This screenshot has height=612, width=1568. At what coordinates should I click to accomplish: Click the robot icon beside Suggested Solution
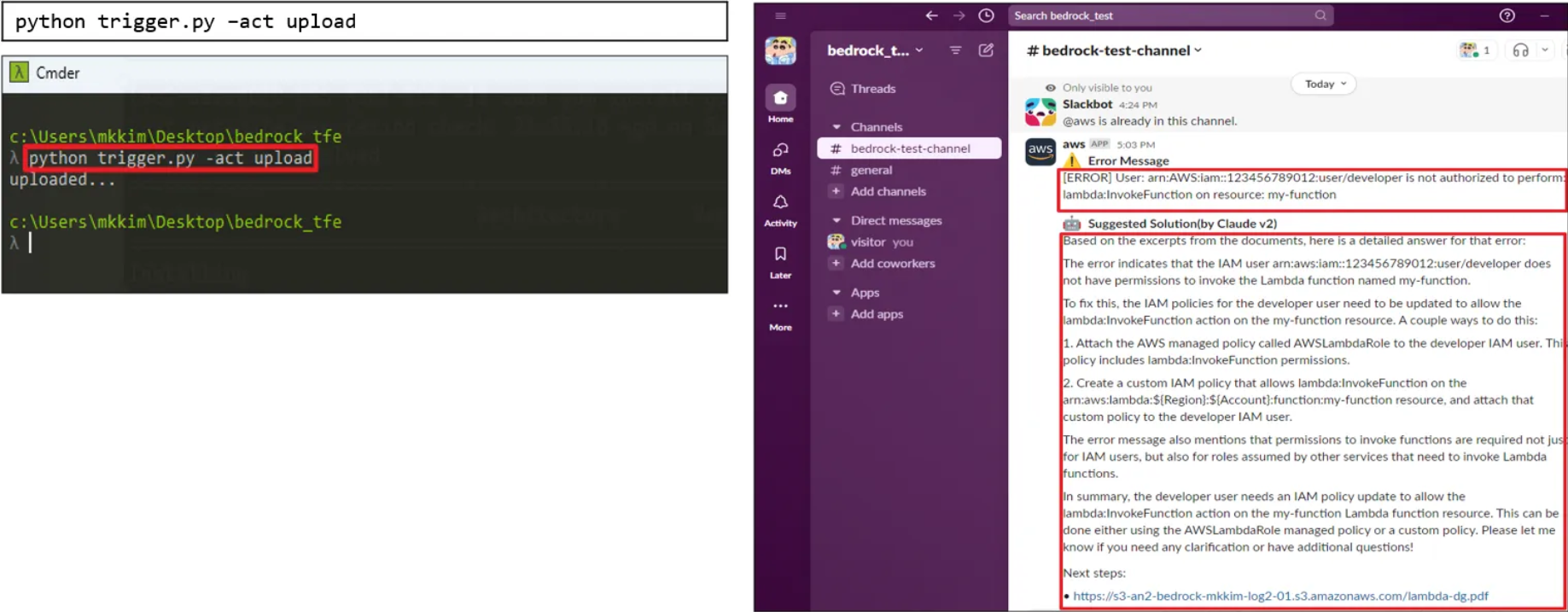[x=1071, y=224]
